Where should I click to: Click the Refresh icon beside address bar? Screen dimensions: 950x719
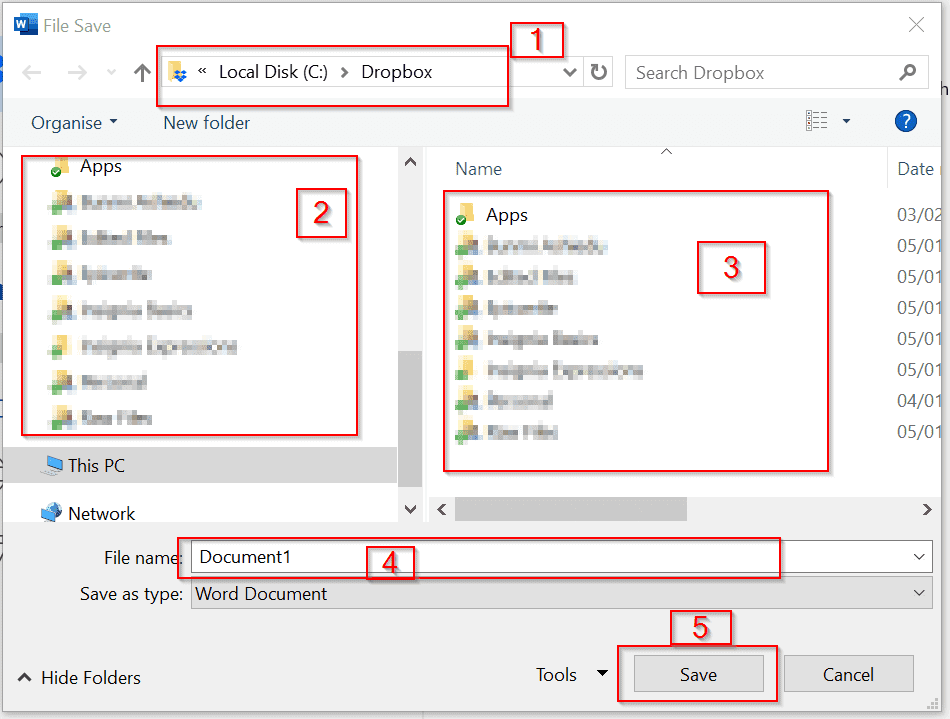599,72
